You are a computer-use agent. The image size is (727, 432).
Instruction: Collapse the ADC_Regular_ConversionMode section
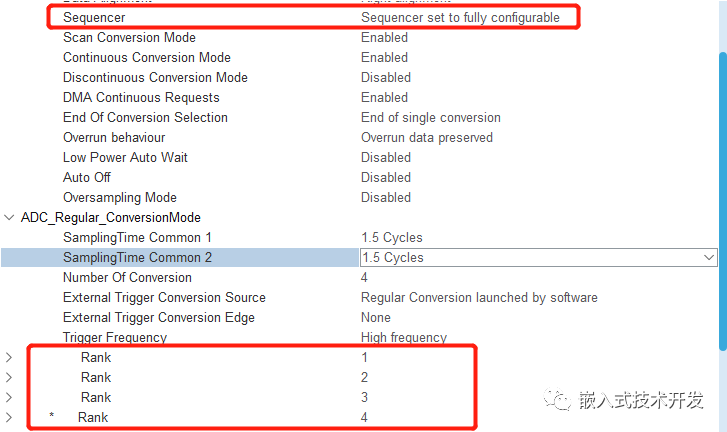9,217
